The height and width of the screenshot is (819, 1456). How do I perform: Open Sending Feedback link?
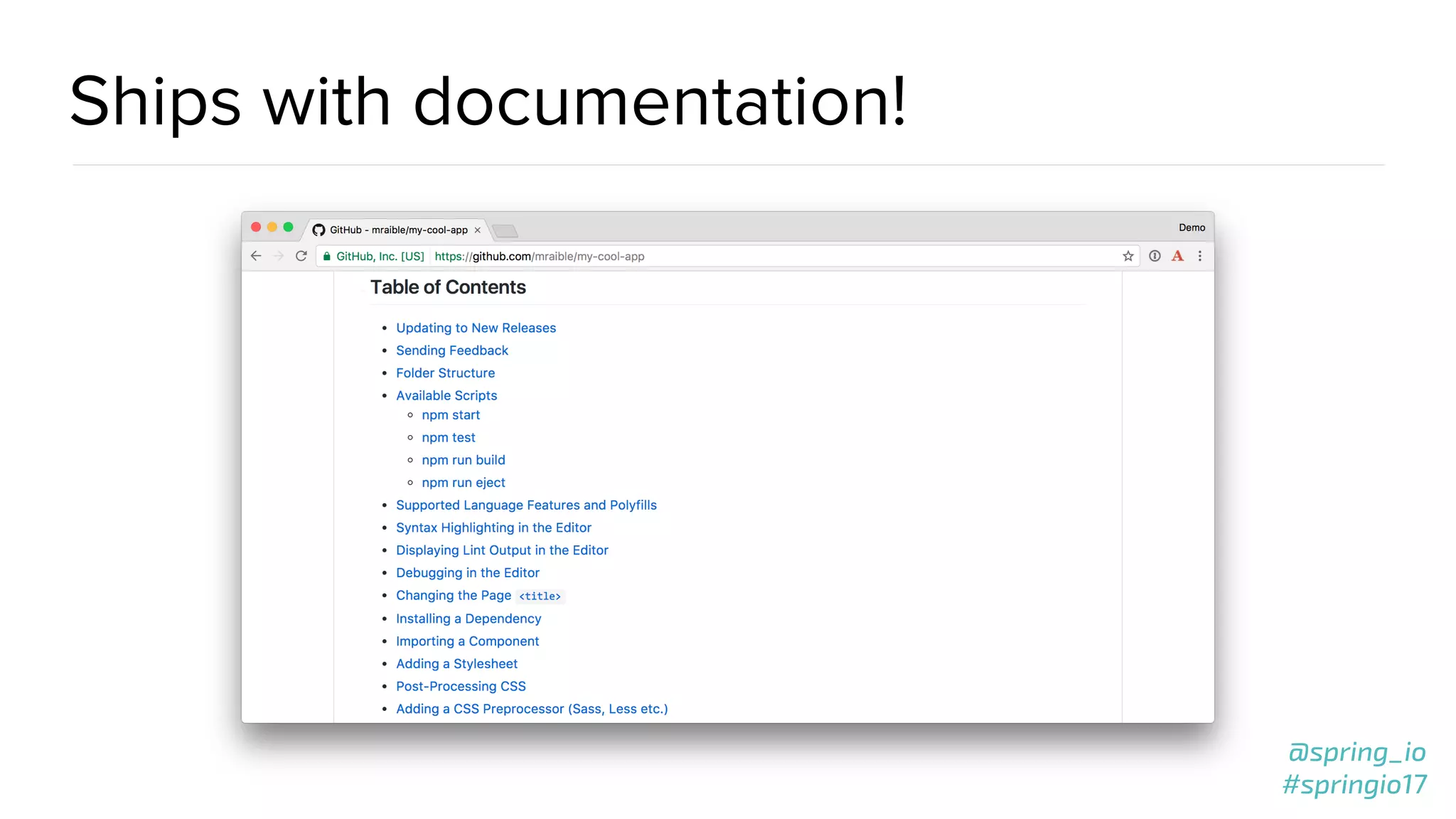452,350
